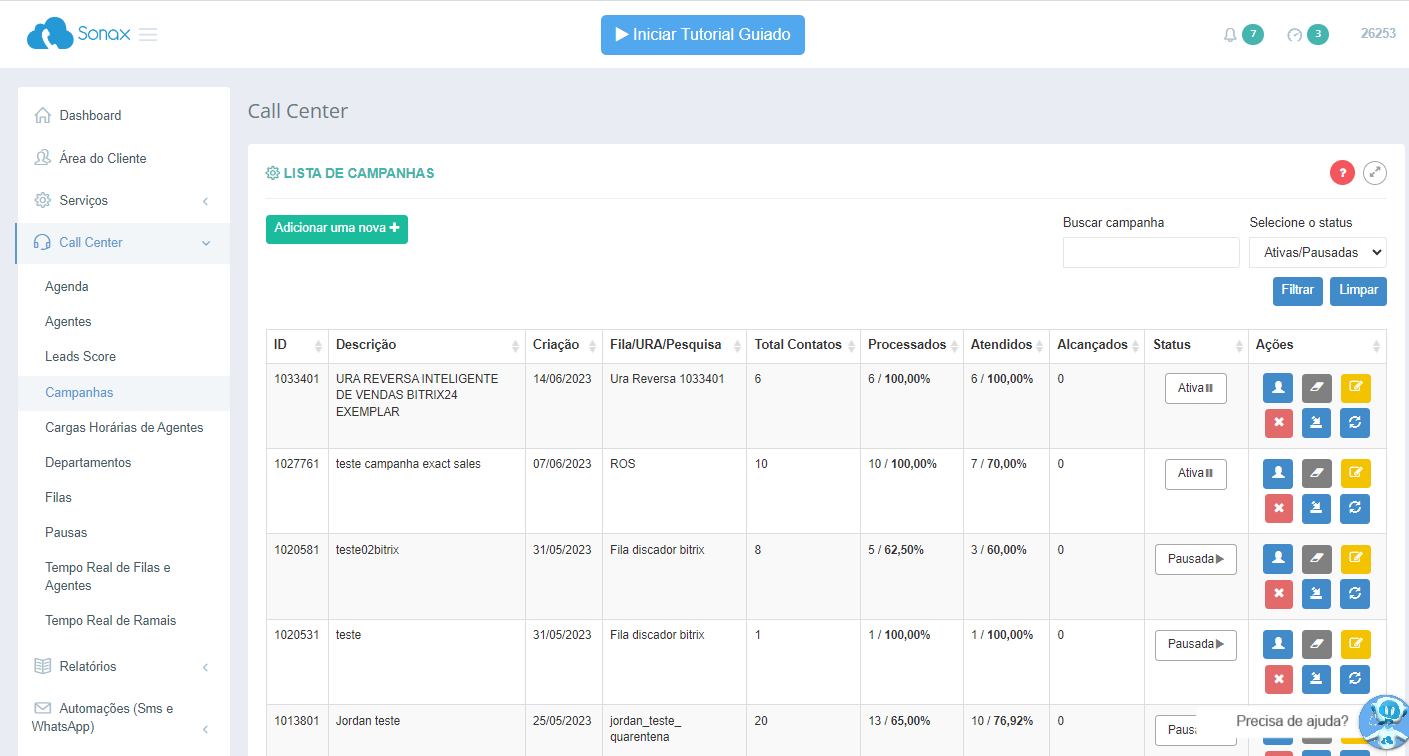Open the Selecione o status dropdown
Screen dimensions: 1409x756
point(1317,253)
